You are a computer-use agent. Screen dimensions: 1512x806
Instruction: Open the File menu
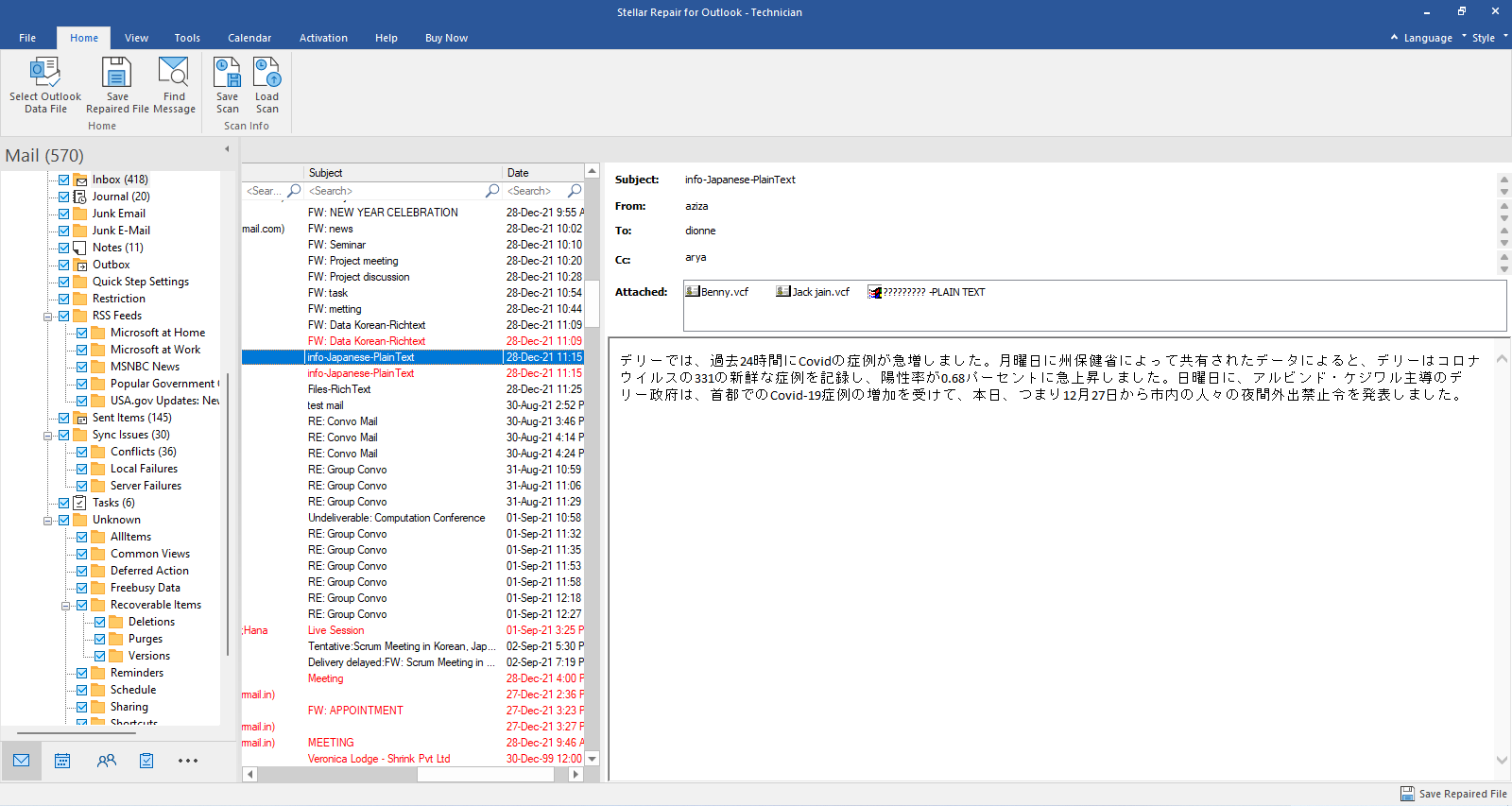click(x=27, y=38)
